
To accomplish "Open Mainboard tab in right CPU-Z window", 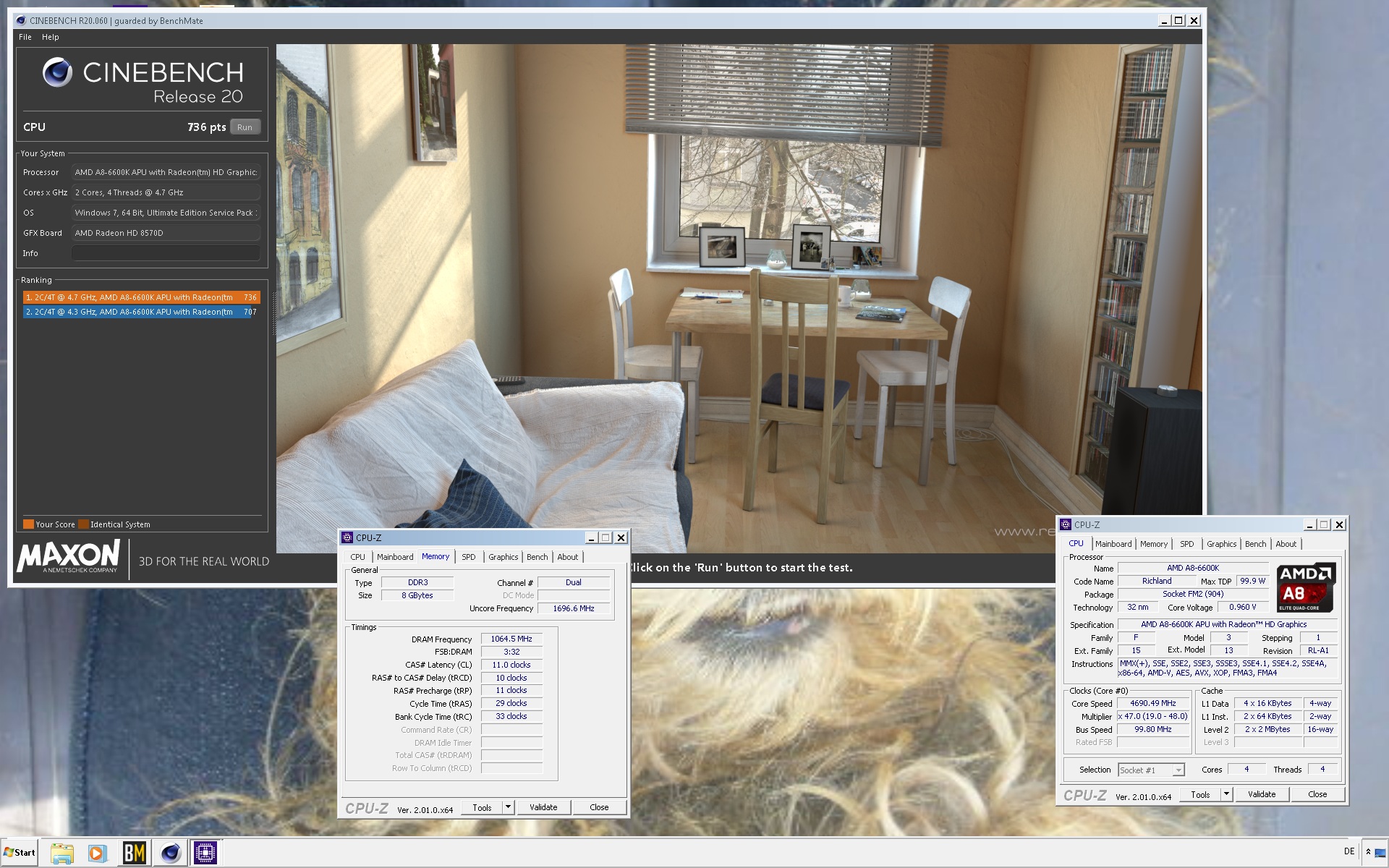I will coord(1113,544).
